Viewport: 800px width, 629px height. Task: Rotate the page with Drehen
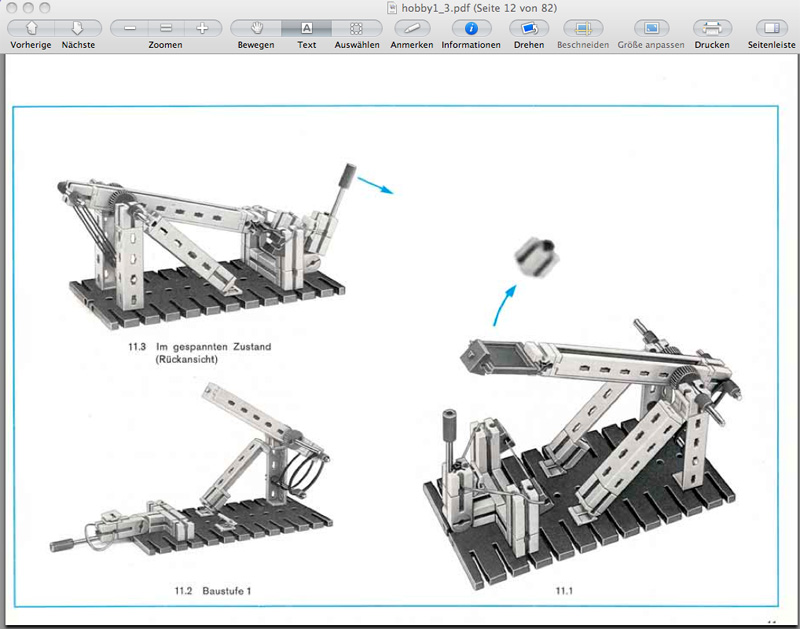[x=529, y=28]
